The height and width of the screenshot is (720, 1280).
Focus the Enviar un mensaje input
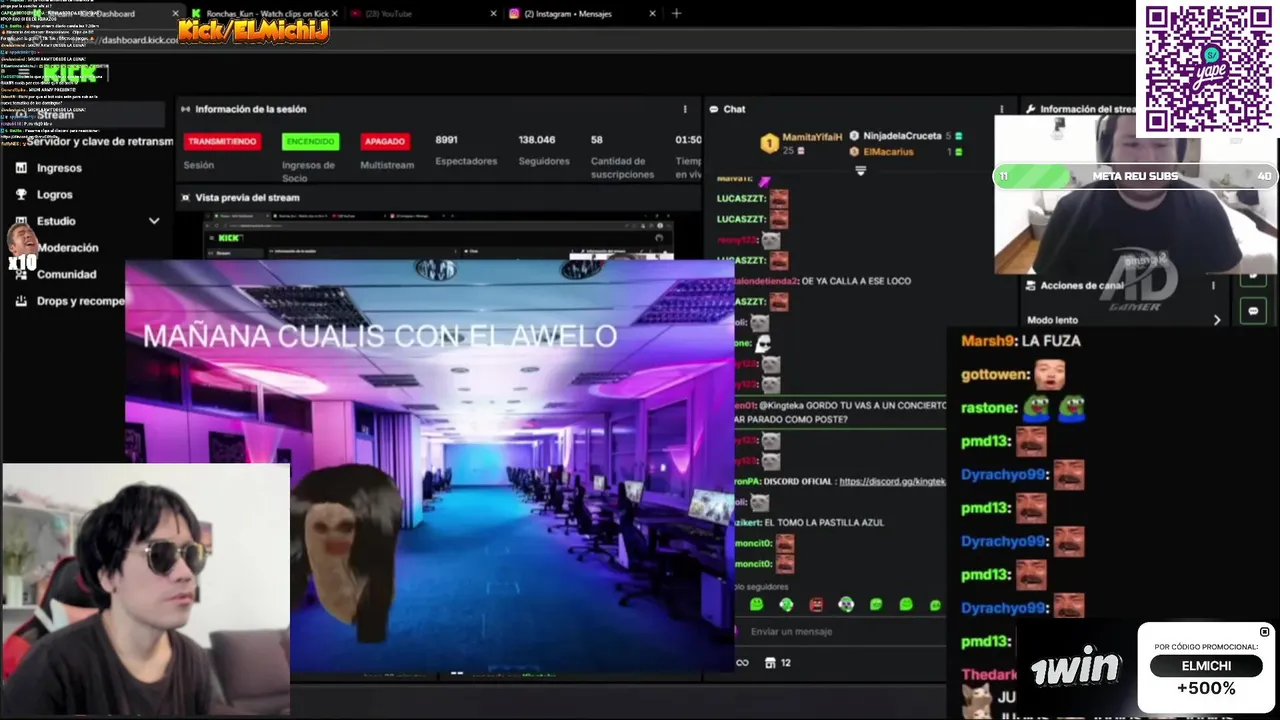pyautogui.click(x=840, y=631)
